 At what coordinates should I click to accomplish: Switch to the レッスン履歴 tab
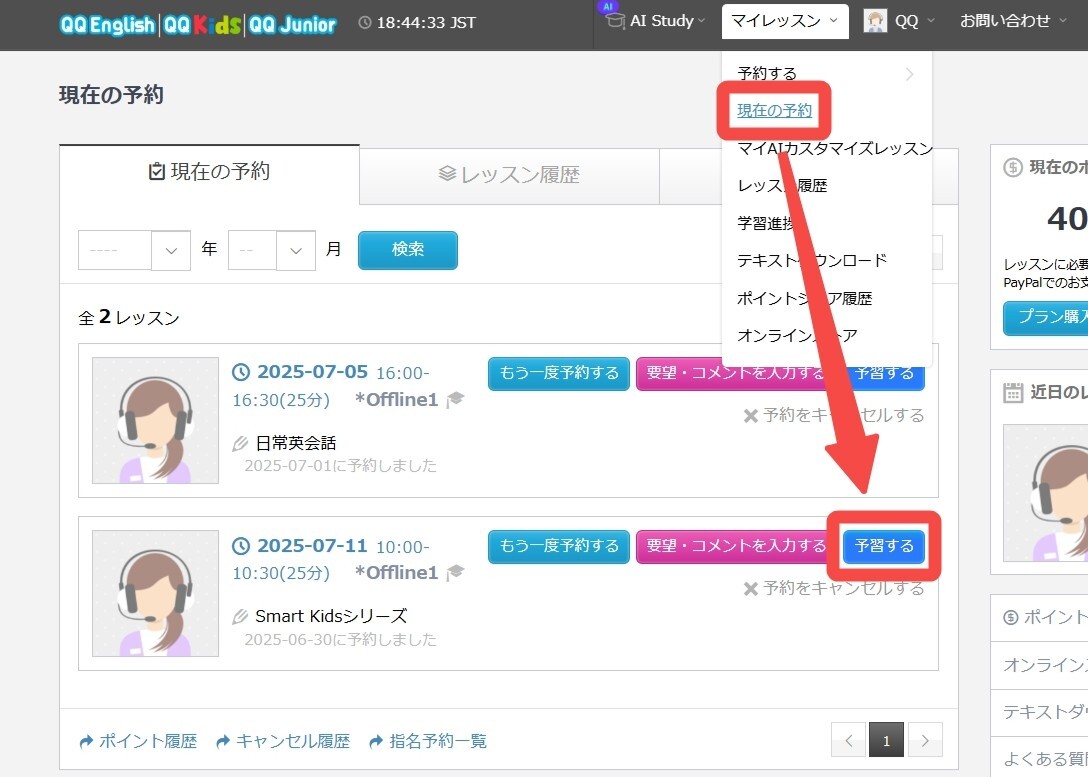pyautogui.click(x=509, y=175)
